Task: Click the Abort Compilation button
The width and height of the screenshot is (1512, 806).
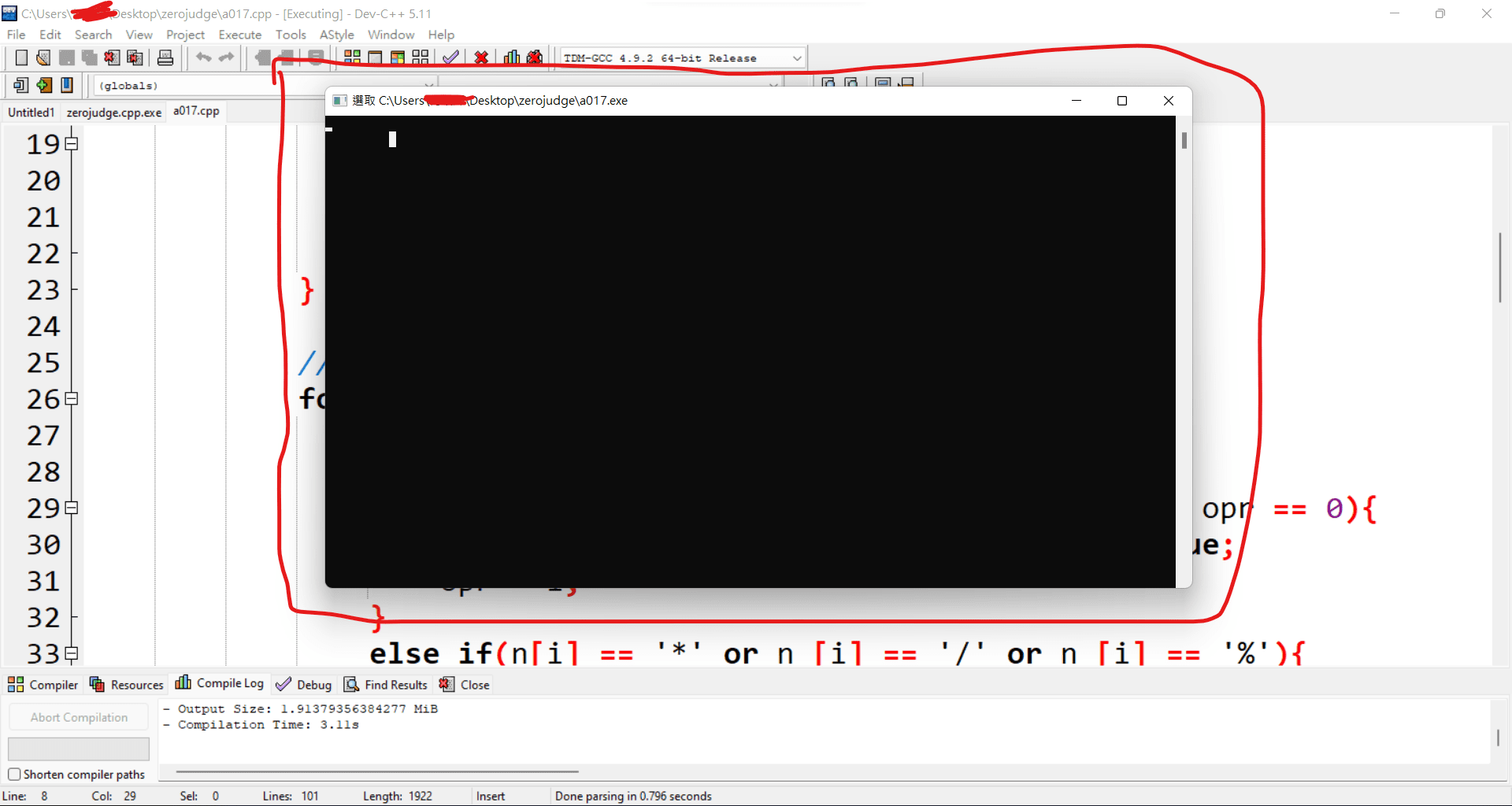Action: click(78, 716)
